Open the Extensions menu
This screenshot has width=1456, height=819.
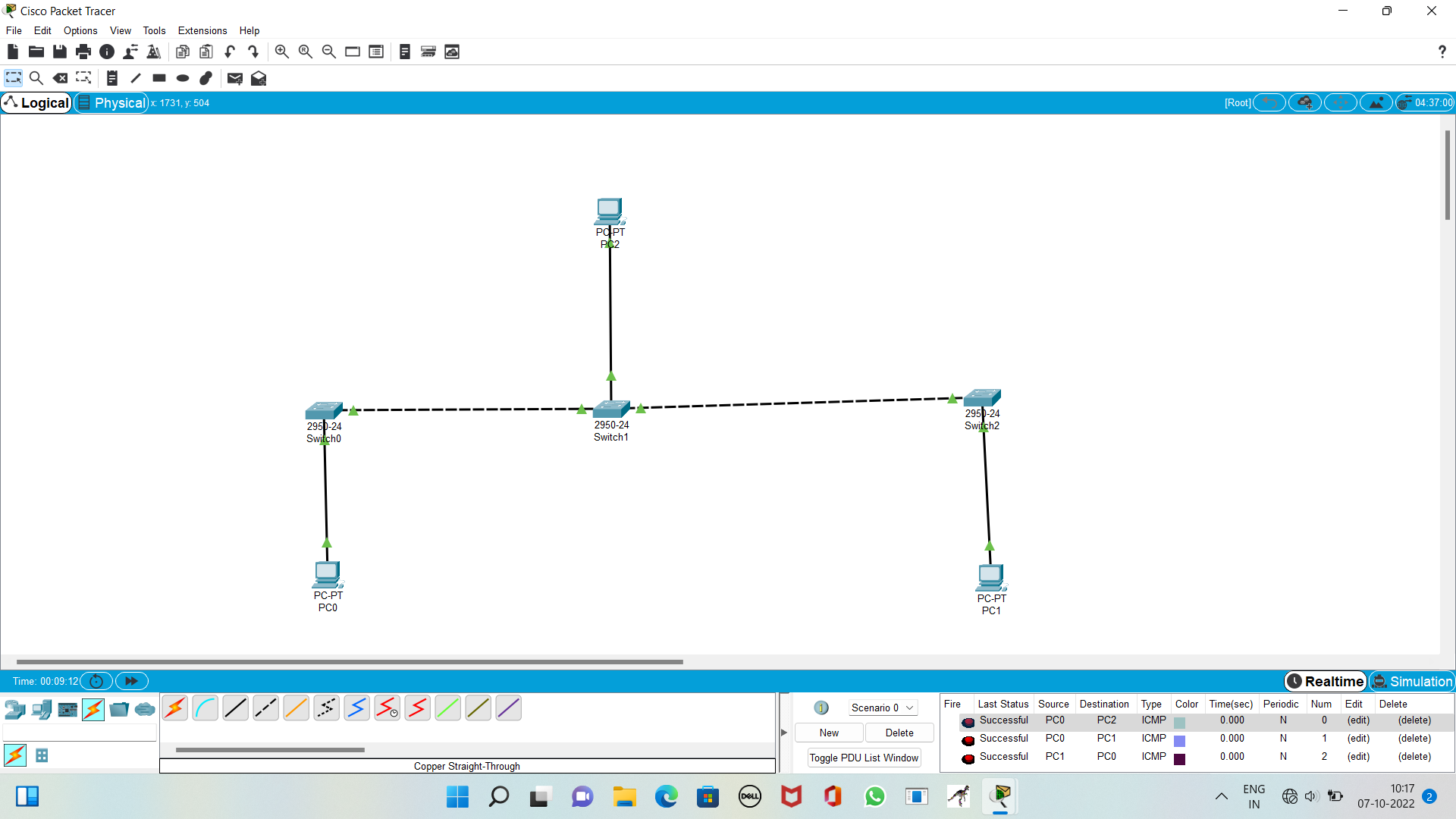tap(202, 30)
